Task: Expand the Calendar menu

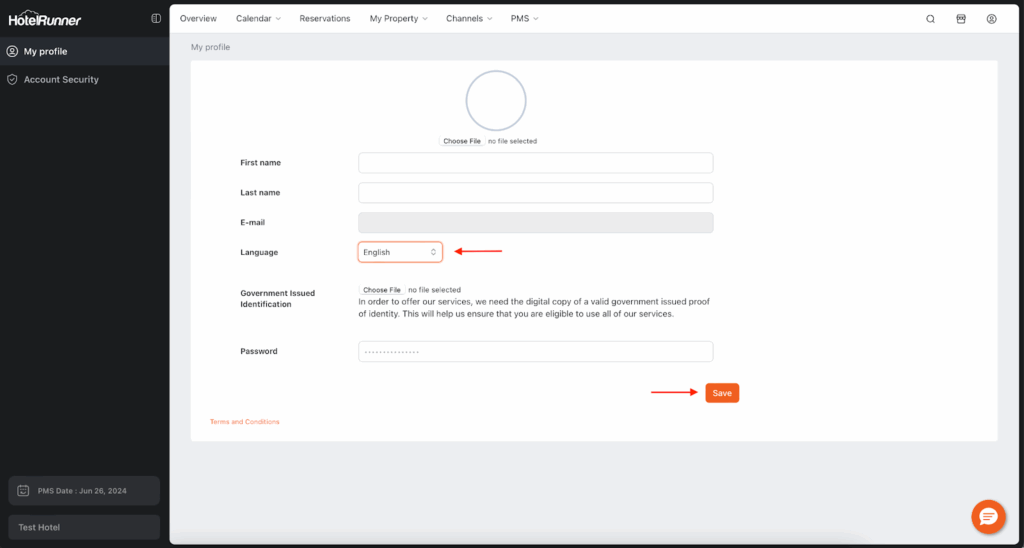Action: pyautogui.click(x=258, y=19)
